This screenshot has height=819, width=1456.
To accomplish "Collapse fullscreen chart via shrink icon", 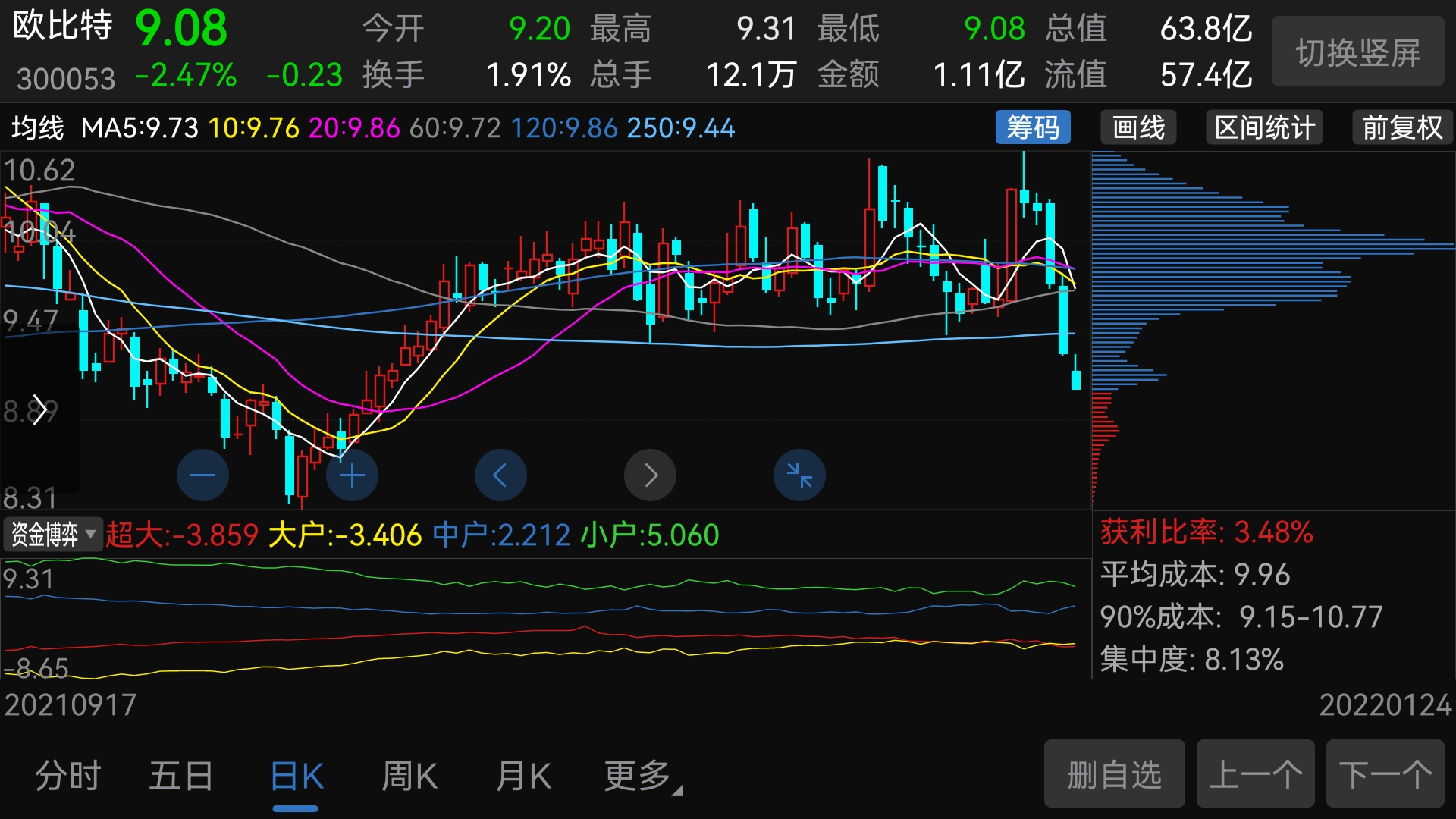I will (799, 475).
